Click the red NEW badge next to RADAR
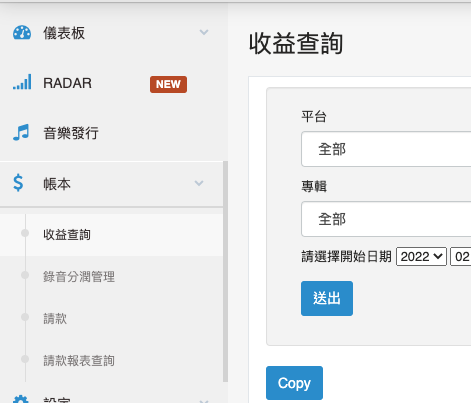The width and height of the screenshot is (471, 403). coord(168,84)
